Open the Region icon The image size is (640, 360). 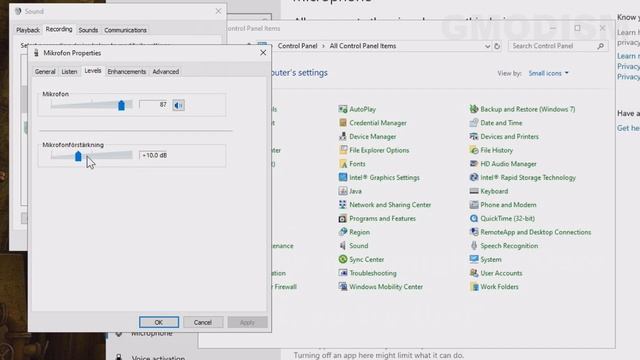coord(343,232)
